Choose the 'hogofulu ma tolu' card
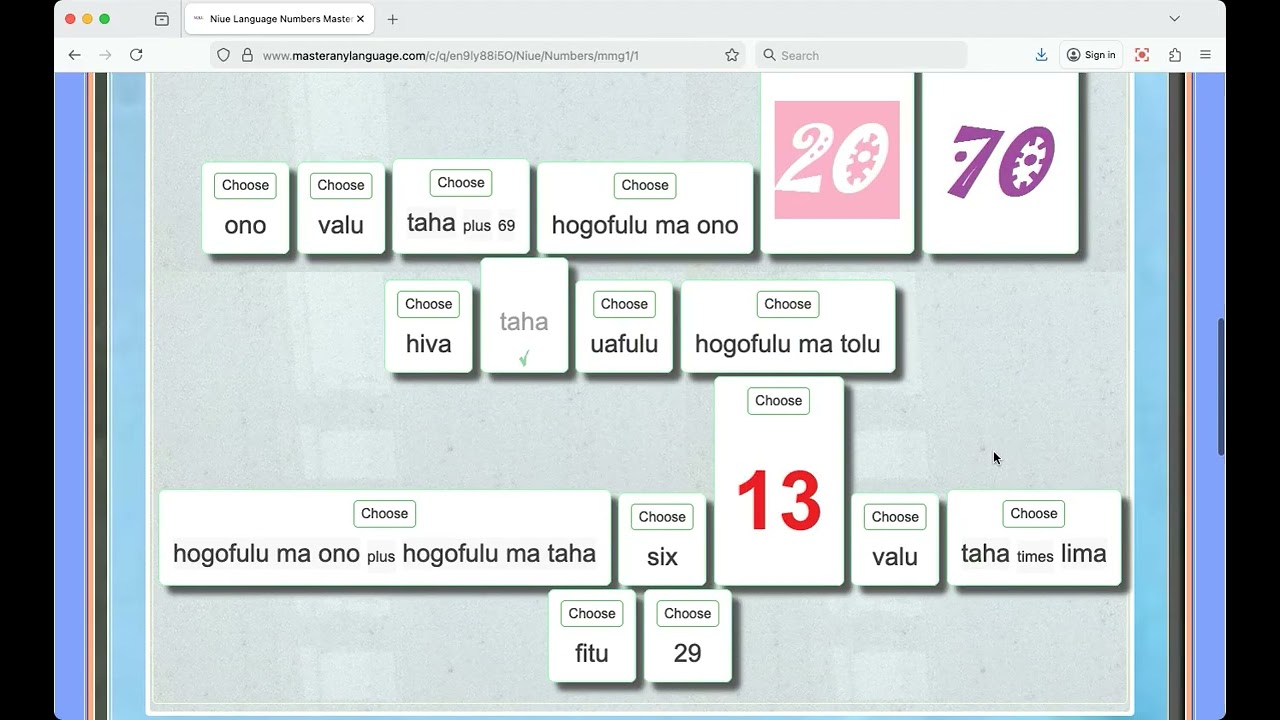The width and height of the screenshot is (1280, 720). tap(788, 304)
